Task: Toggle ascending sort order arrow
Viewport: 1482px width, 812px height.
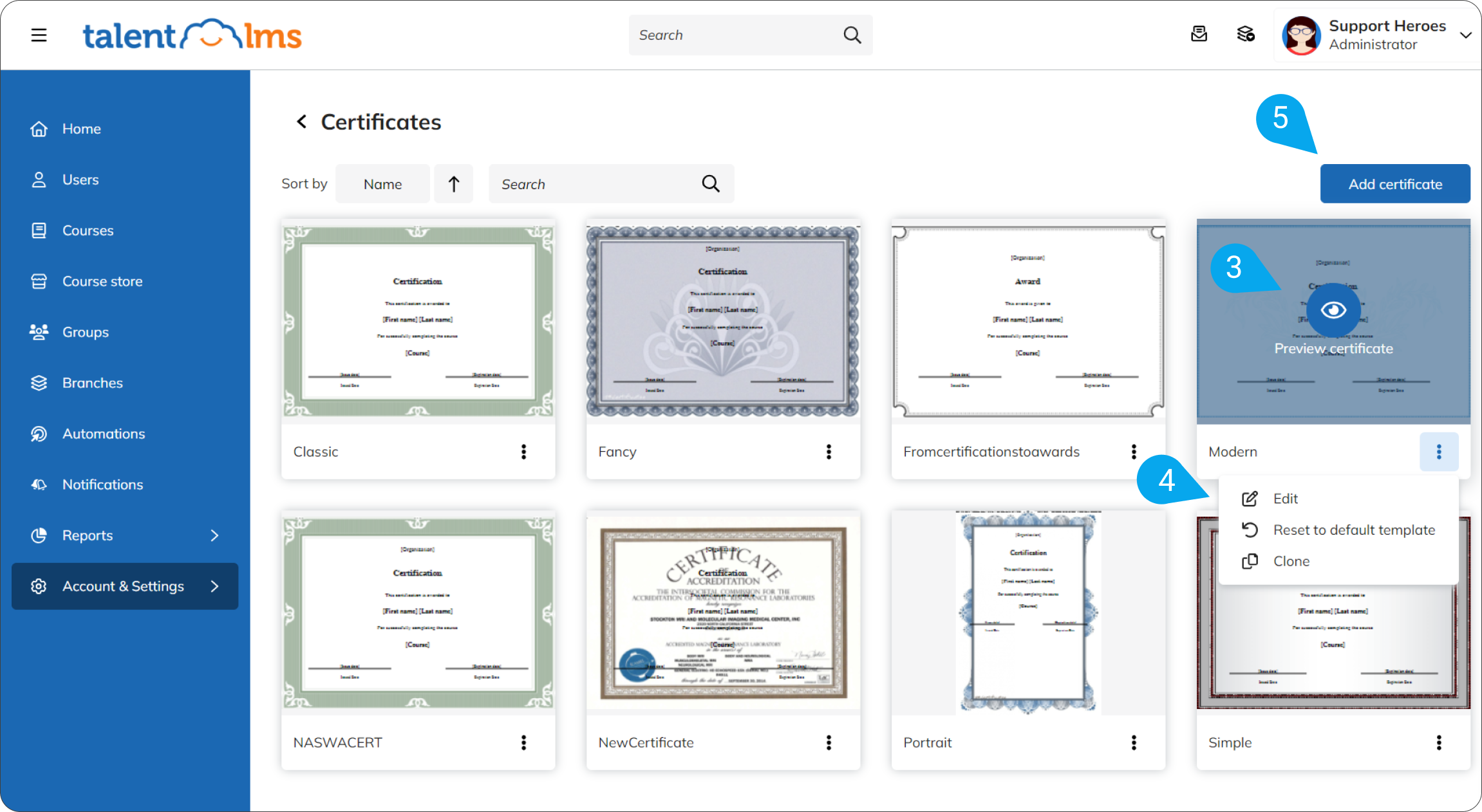Action: pos(453,184)
